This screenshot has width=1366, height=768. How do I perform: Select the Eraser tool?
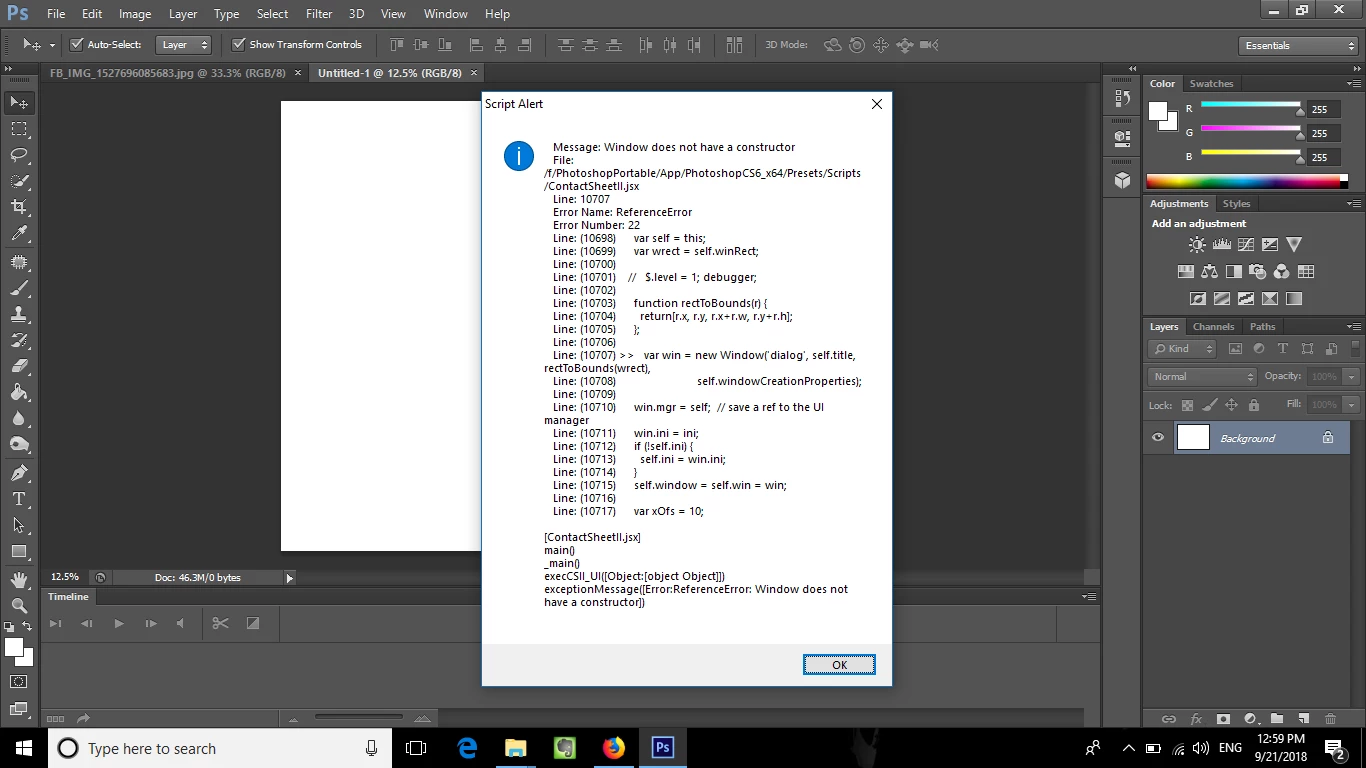click(19, 366)
